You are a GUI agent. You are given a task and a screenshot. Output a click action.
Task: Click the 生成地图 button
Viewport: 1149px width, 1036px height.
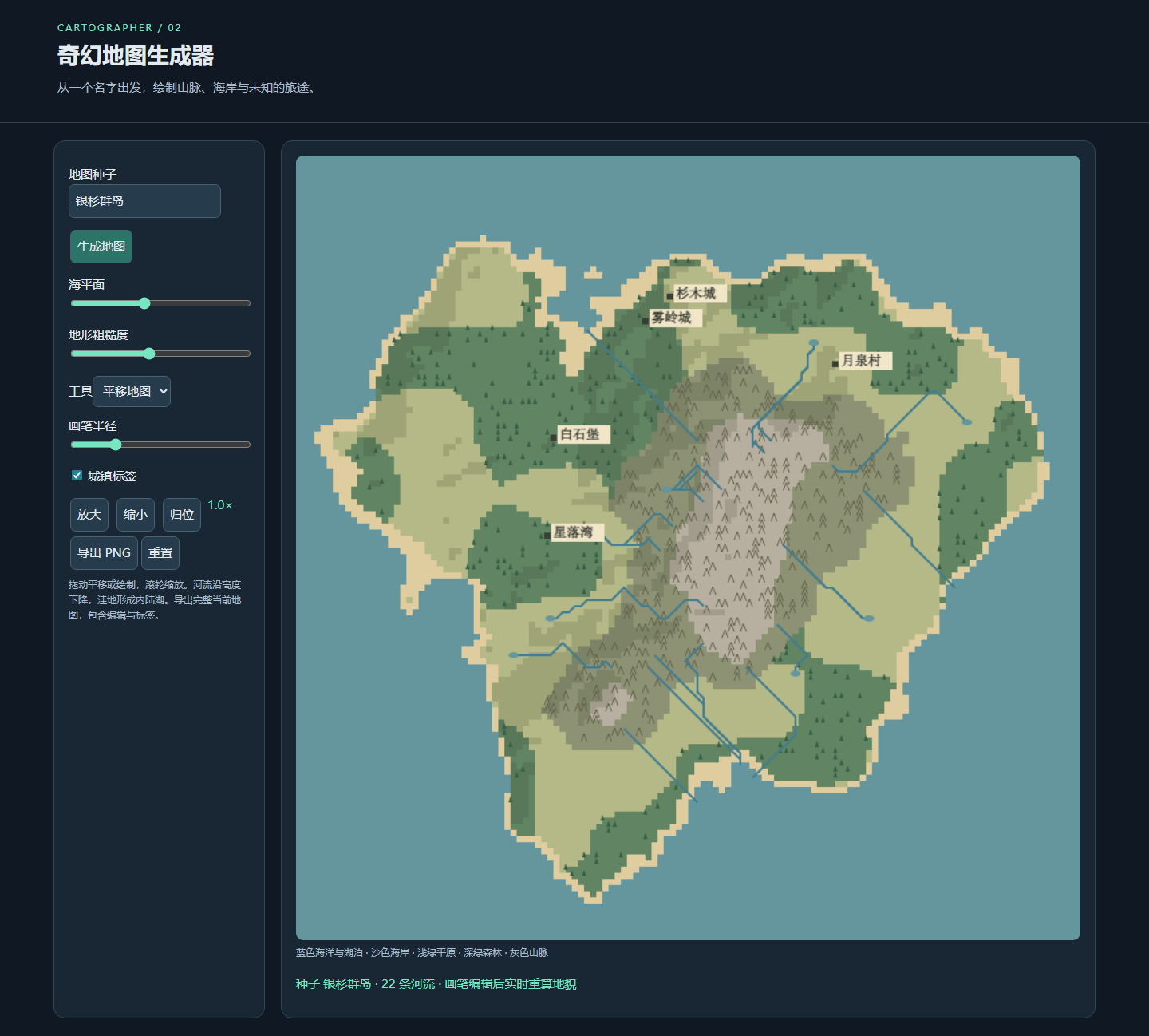(x=101, y=247)
